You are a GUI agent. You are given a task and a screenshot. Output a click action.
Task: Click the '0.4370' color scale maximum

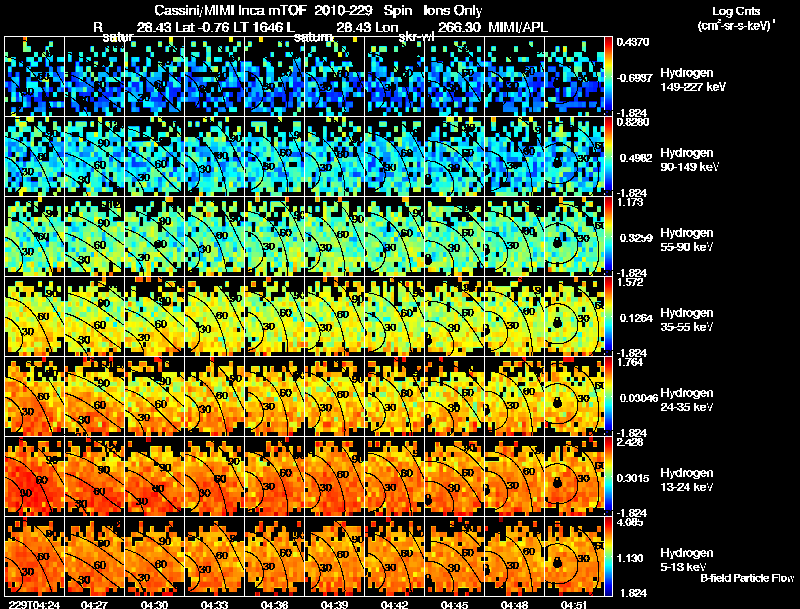click(x=633, y=42)
